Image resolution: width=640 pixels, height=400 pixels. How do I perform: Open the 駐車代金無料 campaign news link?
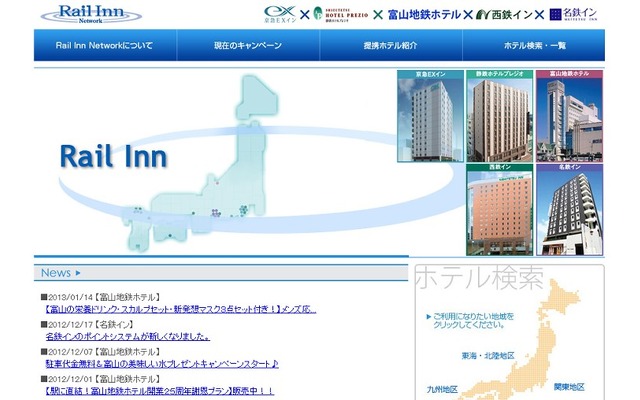tap(162, 364)
